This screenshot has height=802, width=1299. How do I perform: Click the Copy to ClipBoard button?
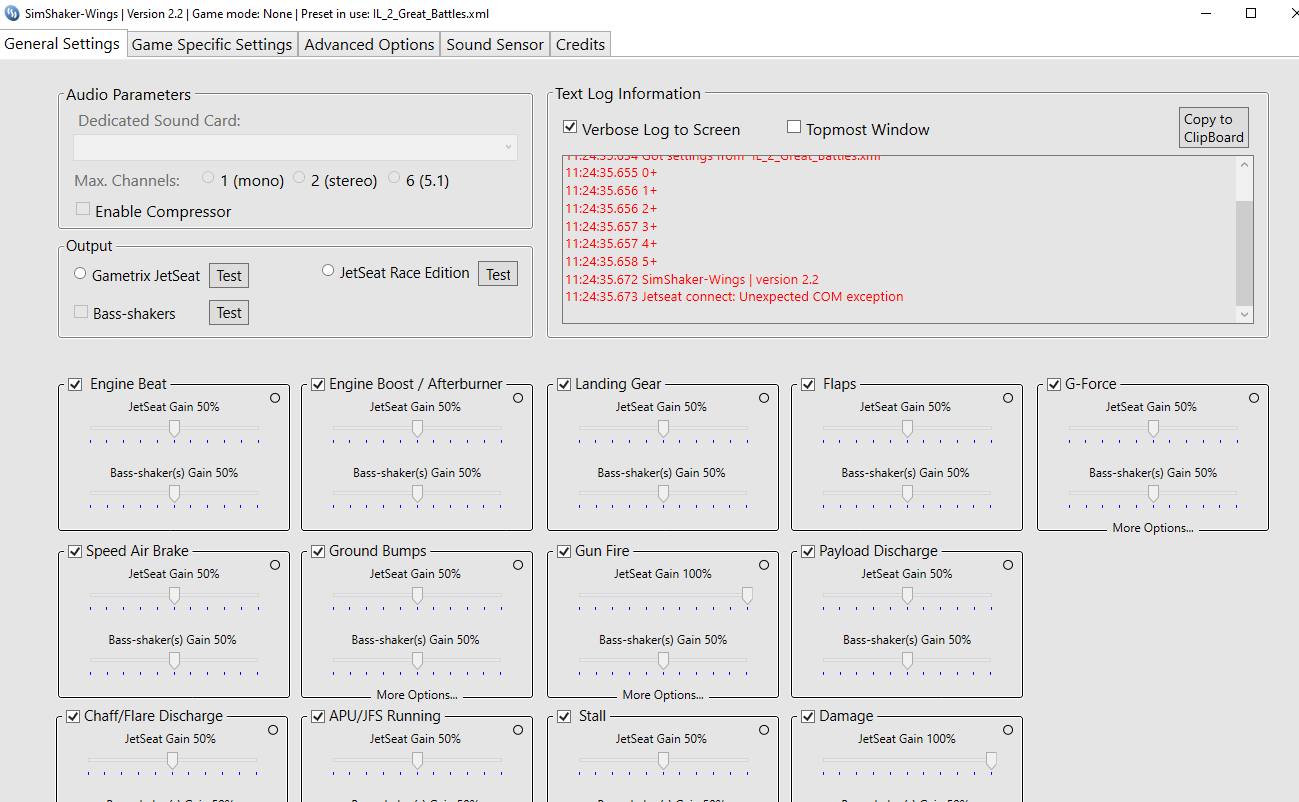1214,128
